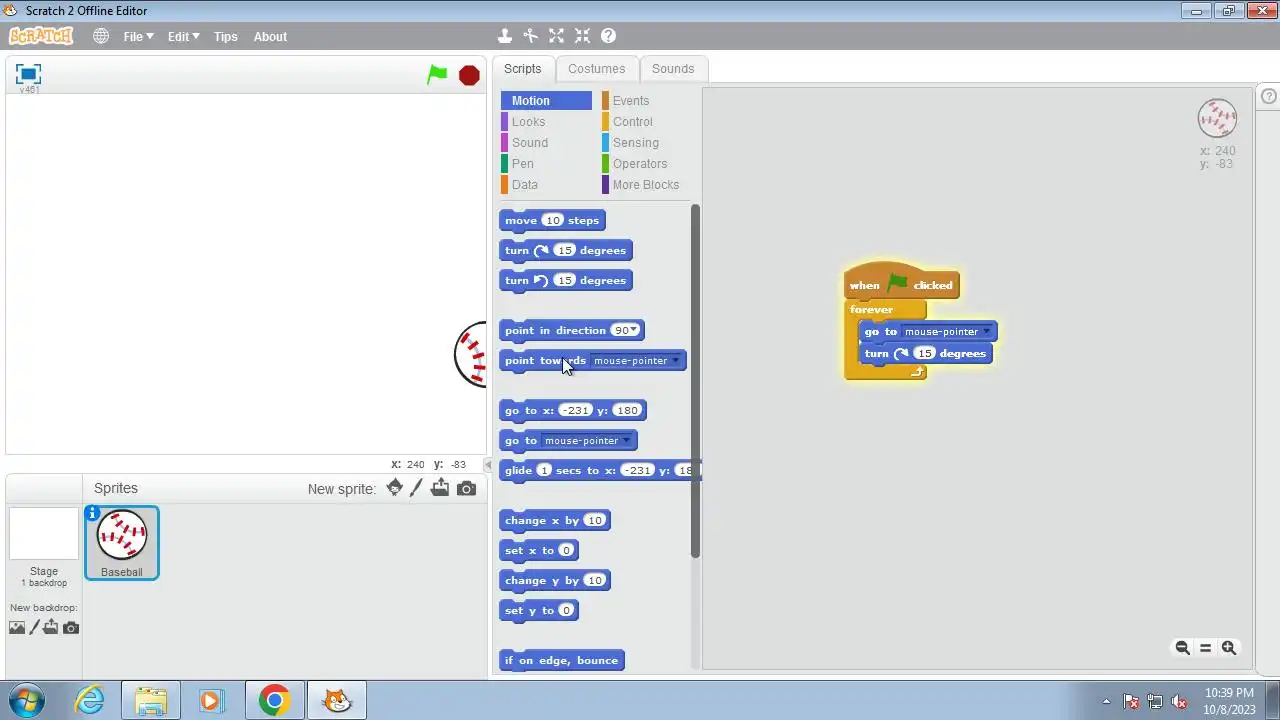Select the Sound block category
This screenshot has width=1280, height=720.
pos(546,143)
